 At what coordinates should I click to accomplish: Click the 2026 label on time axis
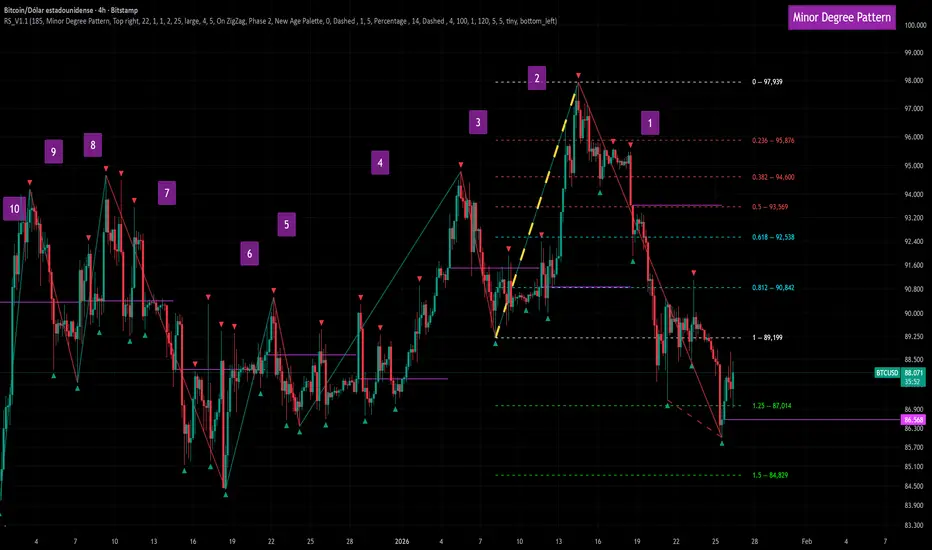coord(402,542)
